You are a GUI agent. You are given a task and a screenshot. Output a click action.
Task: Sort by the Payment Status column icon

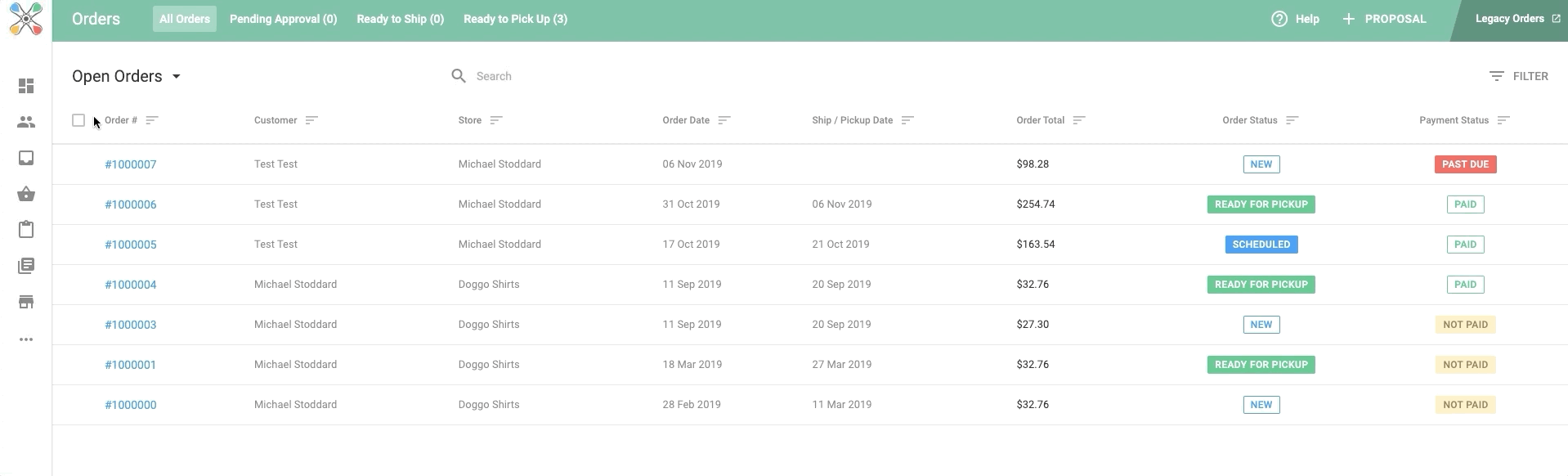pos(1503,120)
